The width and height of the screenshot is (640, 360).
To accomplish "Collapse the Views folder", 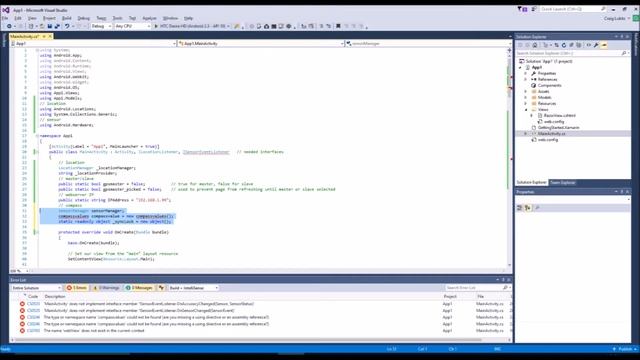I will click(526, 110).
